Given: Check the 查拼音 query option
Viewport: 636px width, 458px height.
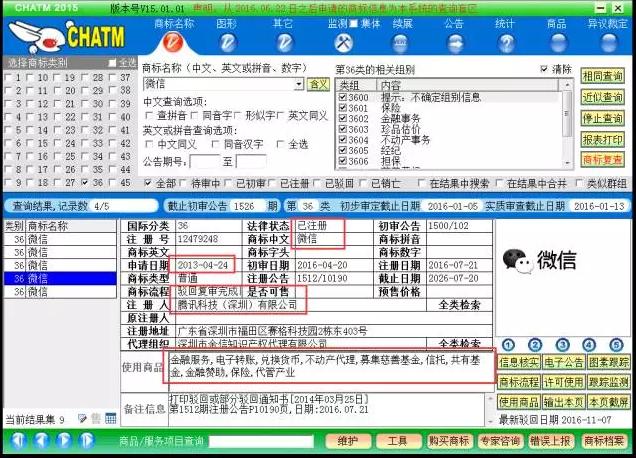Looking at the screenshot, I should [149, 116].
